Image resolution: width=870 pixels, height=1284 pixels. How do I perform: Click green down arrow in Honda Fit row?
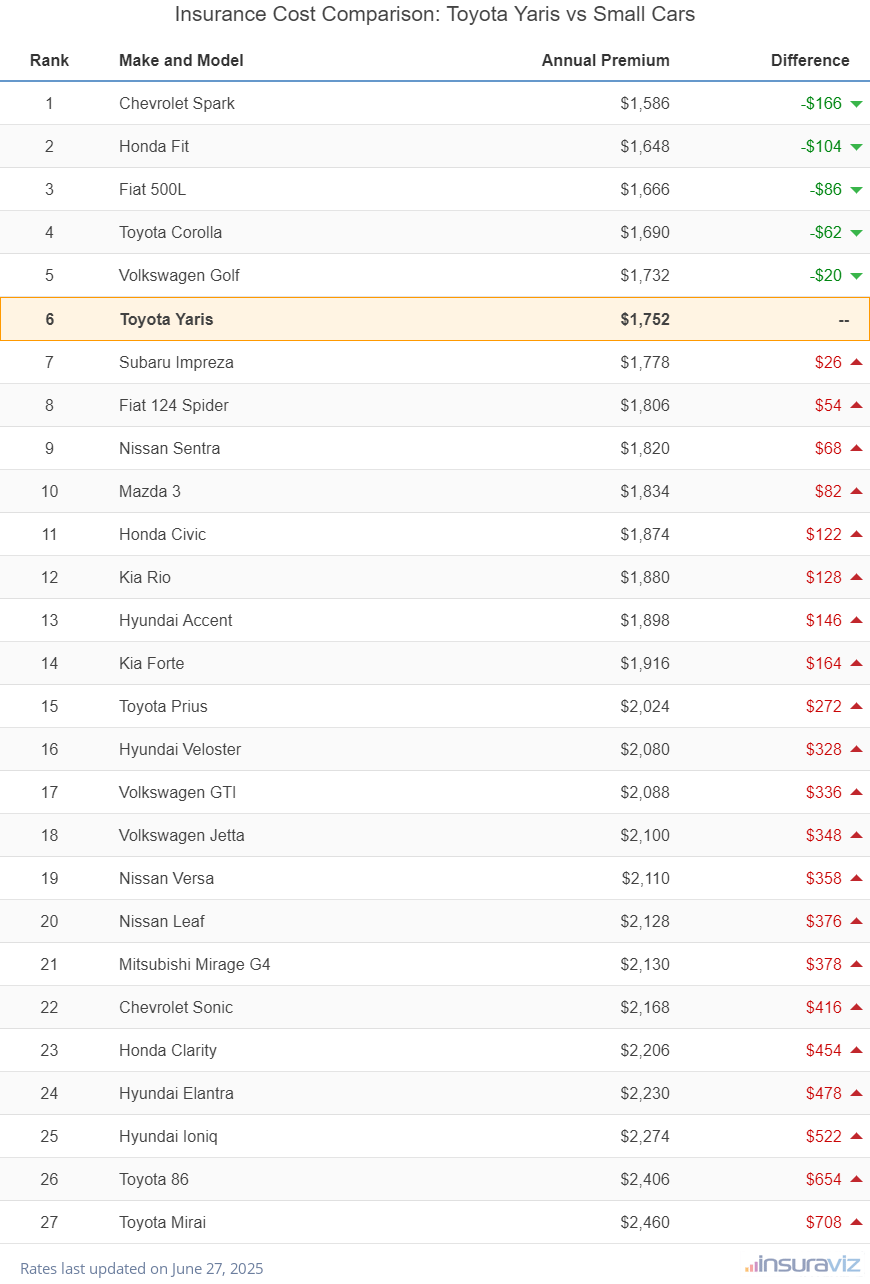[856, 147]
